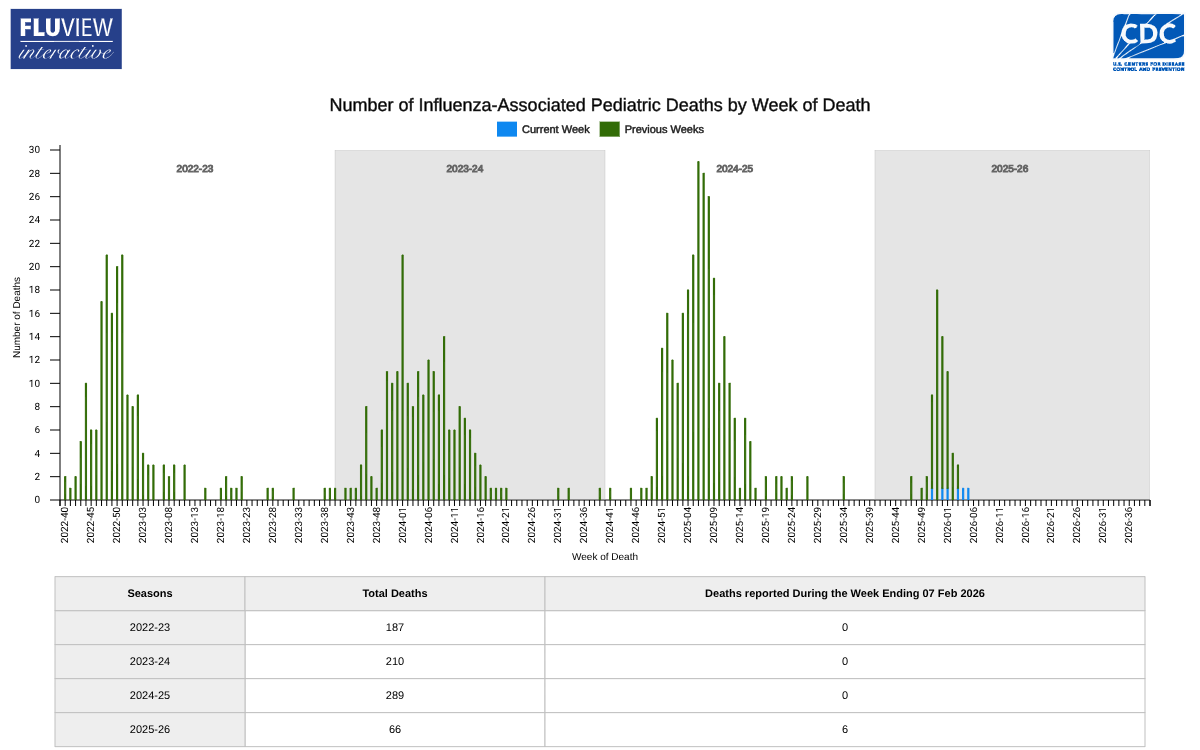The height and width of the screenshot is (750, 1200).
Task: Select the 289 total deaths cell
Action: [x=394, y=695]
